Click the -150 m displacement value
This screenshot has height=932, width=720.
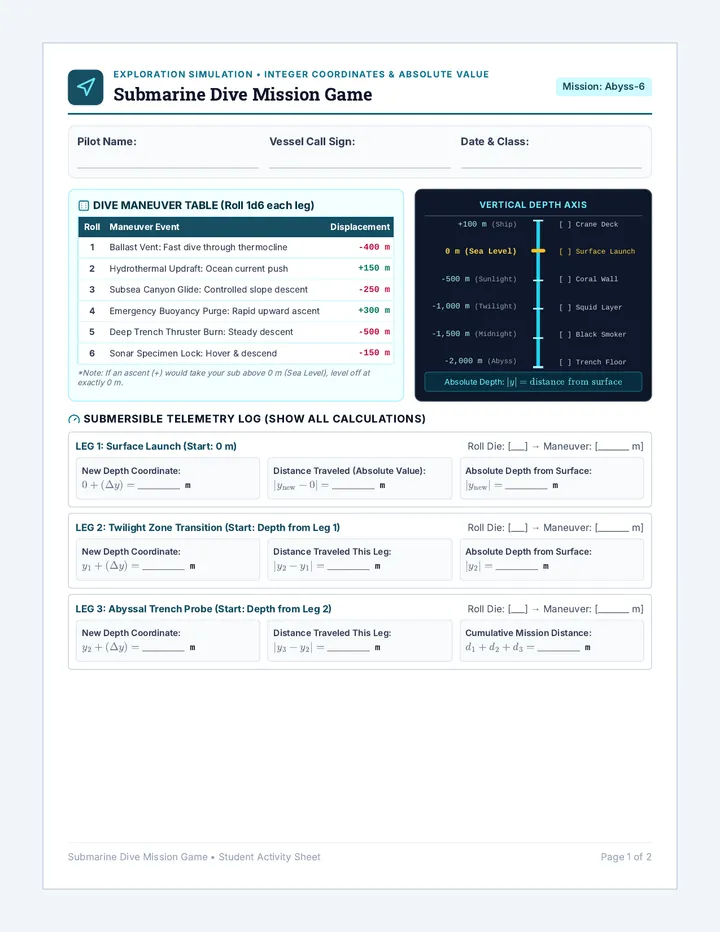pyautogui.click(x=374, y=352)
